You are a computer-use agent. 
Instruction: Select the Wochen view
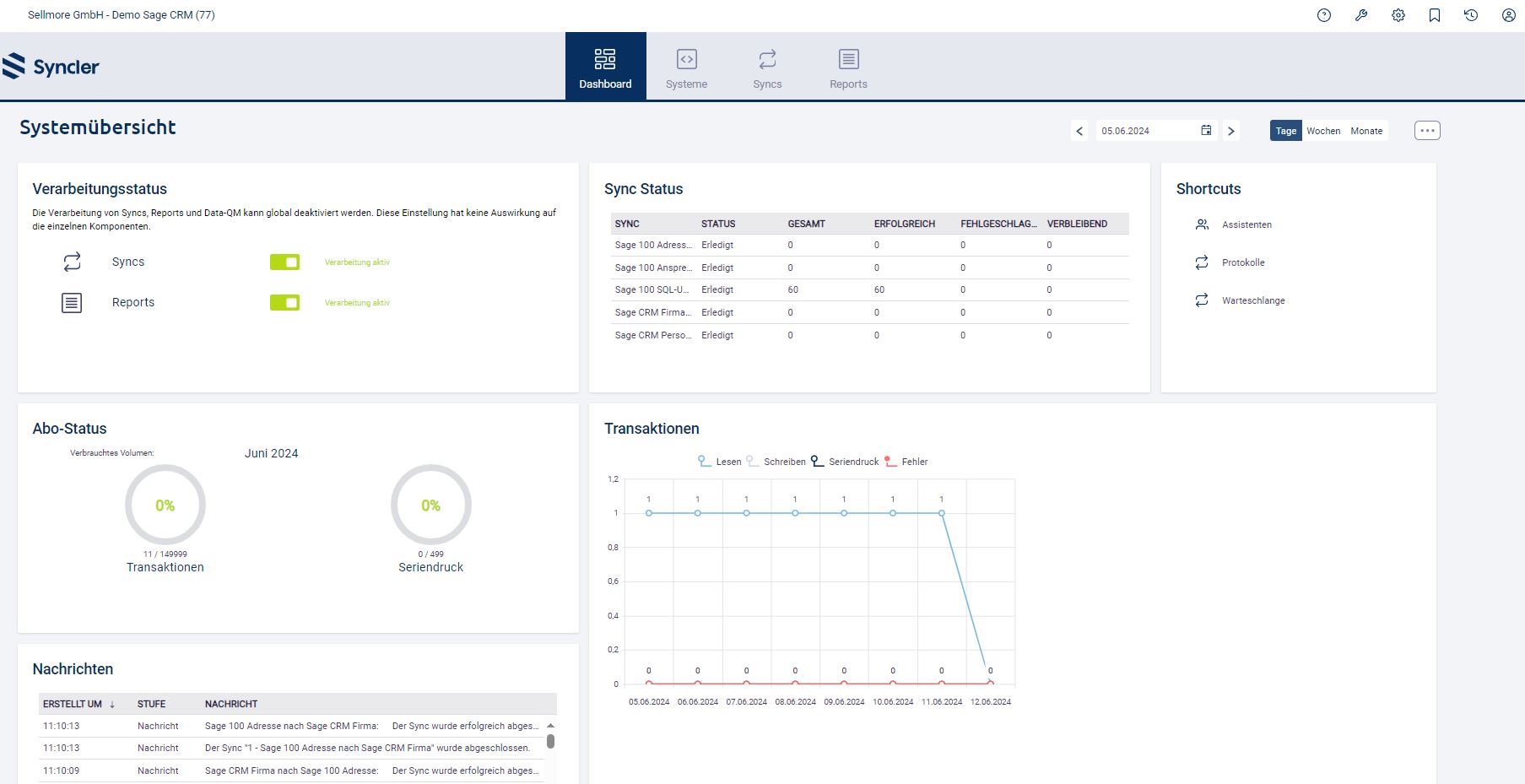click(1323, 131)
